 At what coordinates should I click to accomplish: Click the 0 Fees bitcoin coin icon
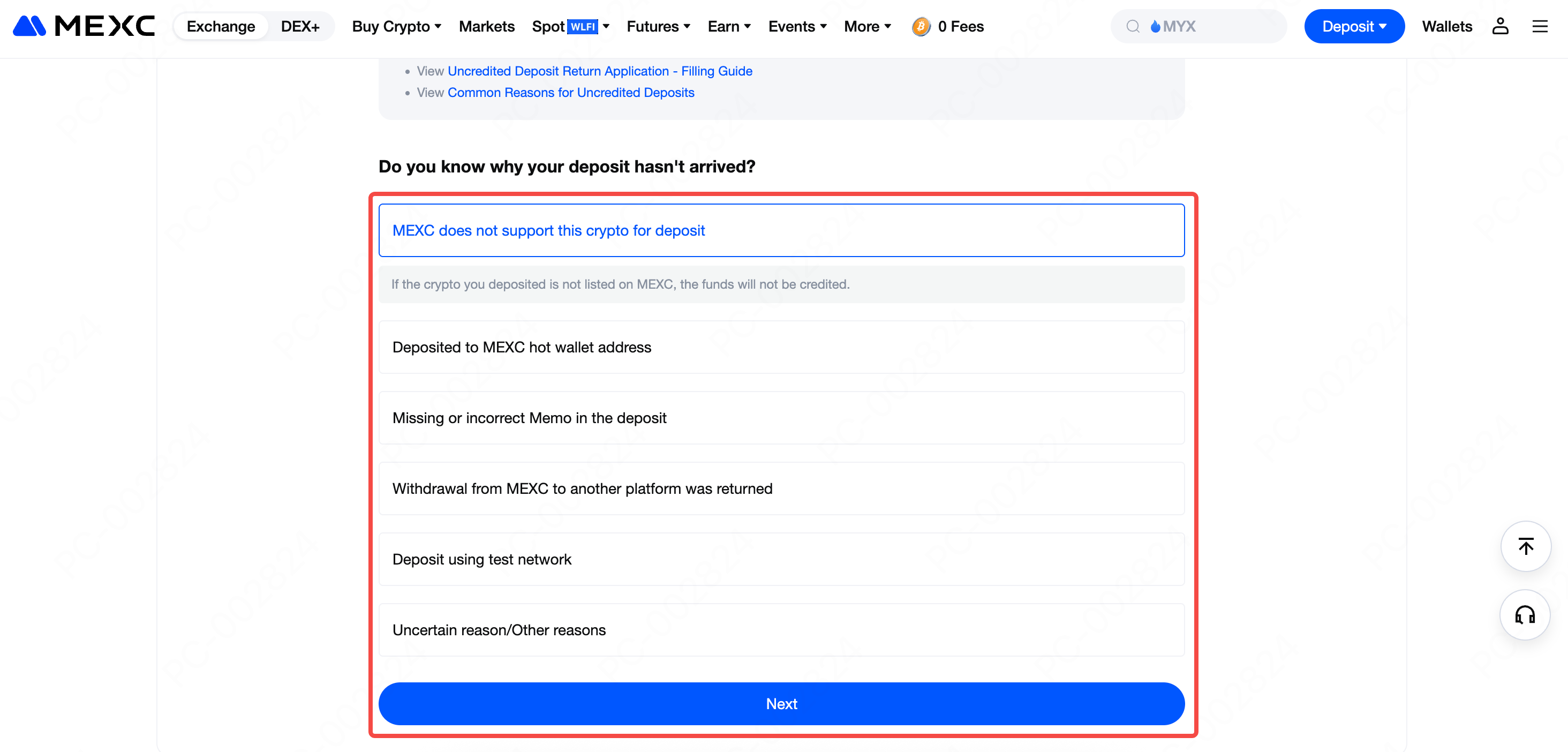921,26
